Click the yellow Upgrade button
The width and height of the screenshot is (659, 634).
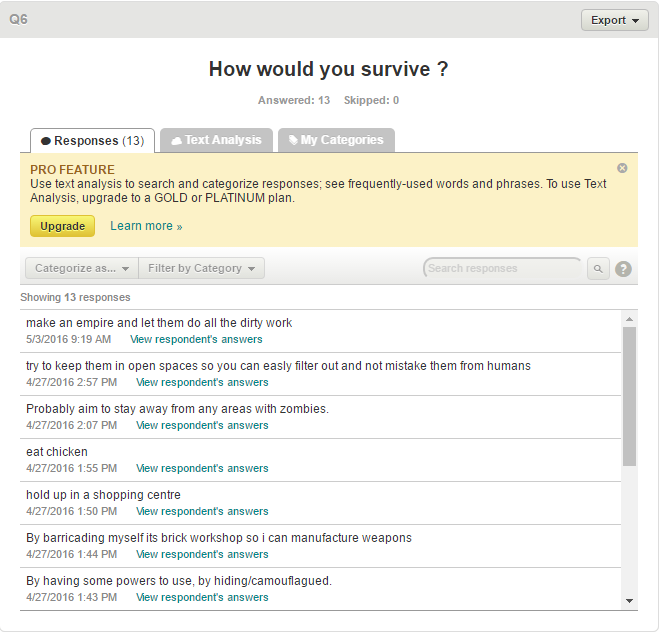62,226
